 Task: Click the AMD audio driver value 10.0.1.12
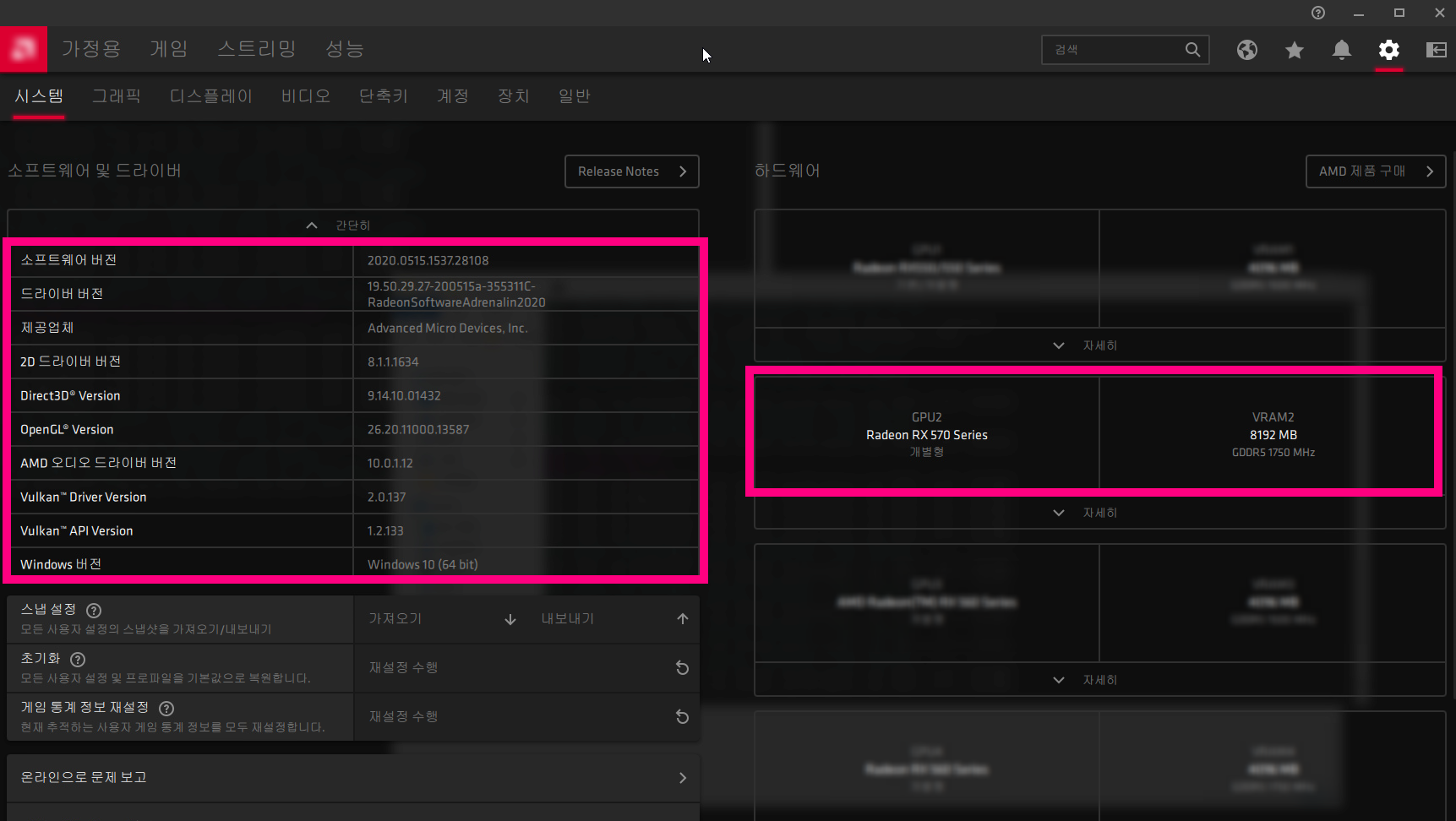coord(390,464)
